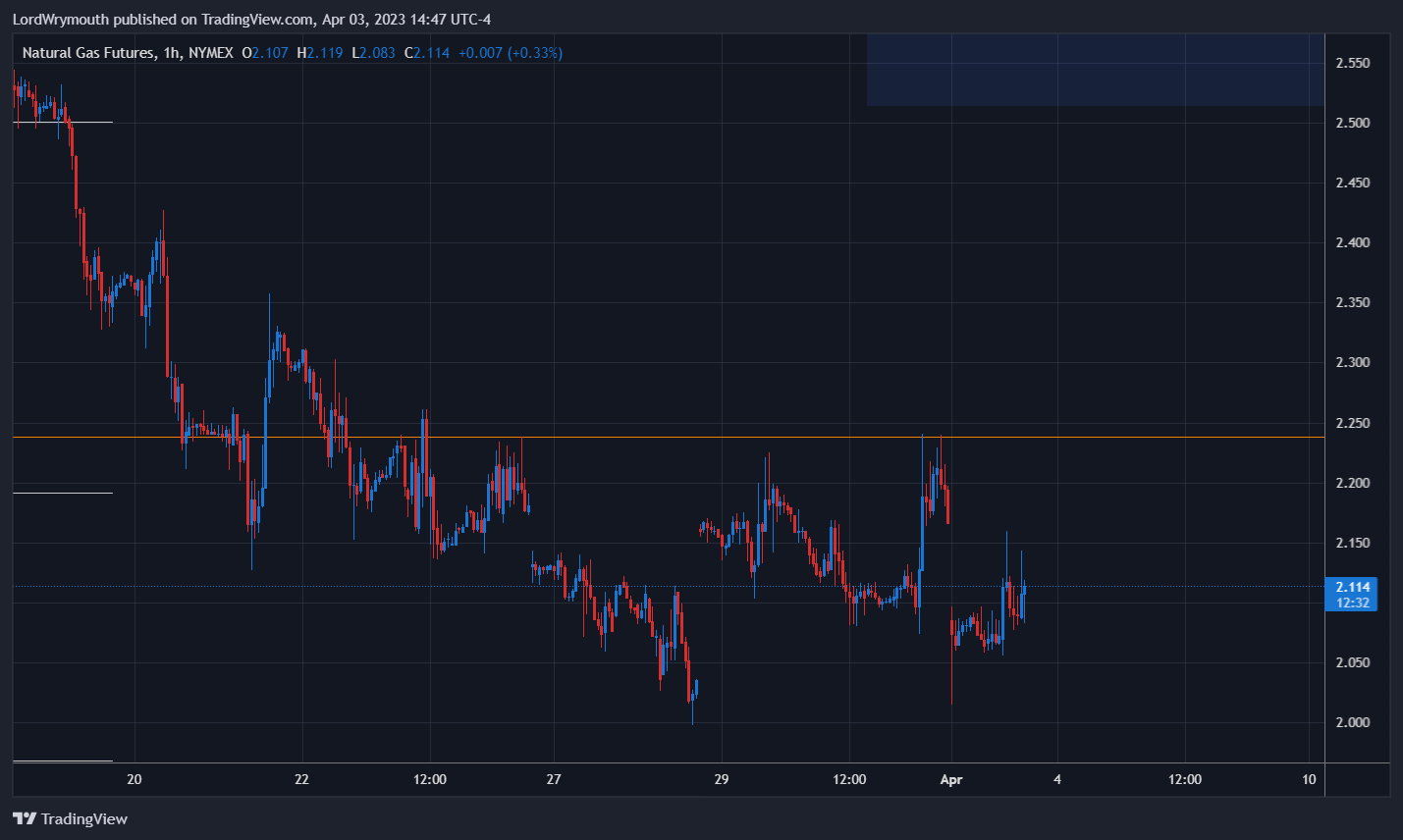Click the TradingView logo icon
Image resolution: width=1403 pixels, height=840 pixels.
pos(25,818)
